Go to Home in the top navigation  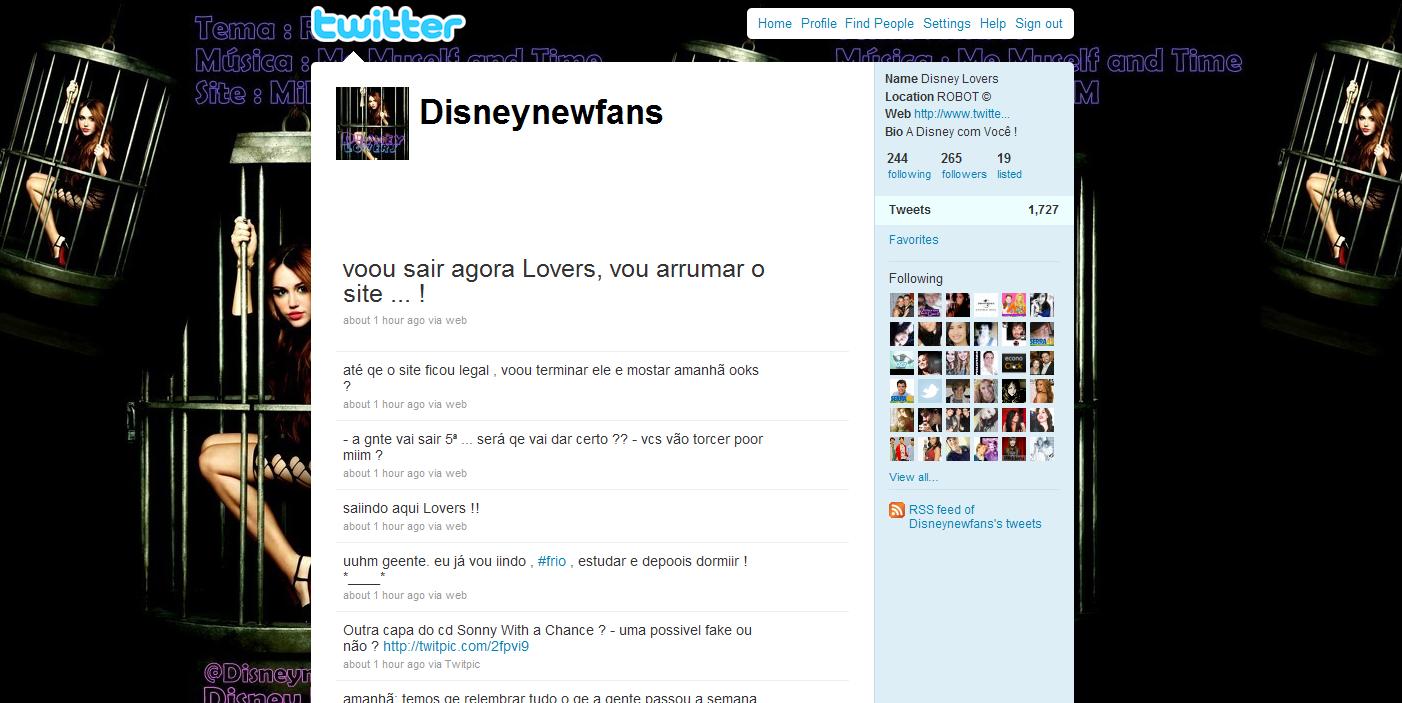(775, 24)
